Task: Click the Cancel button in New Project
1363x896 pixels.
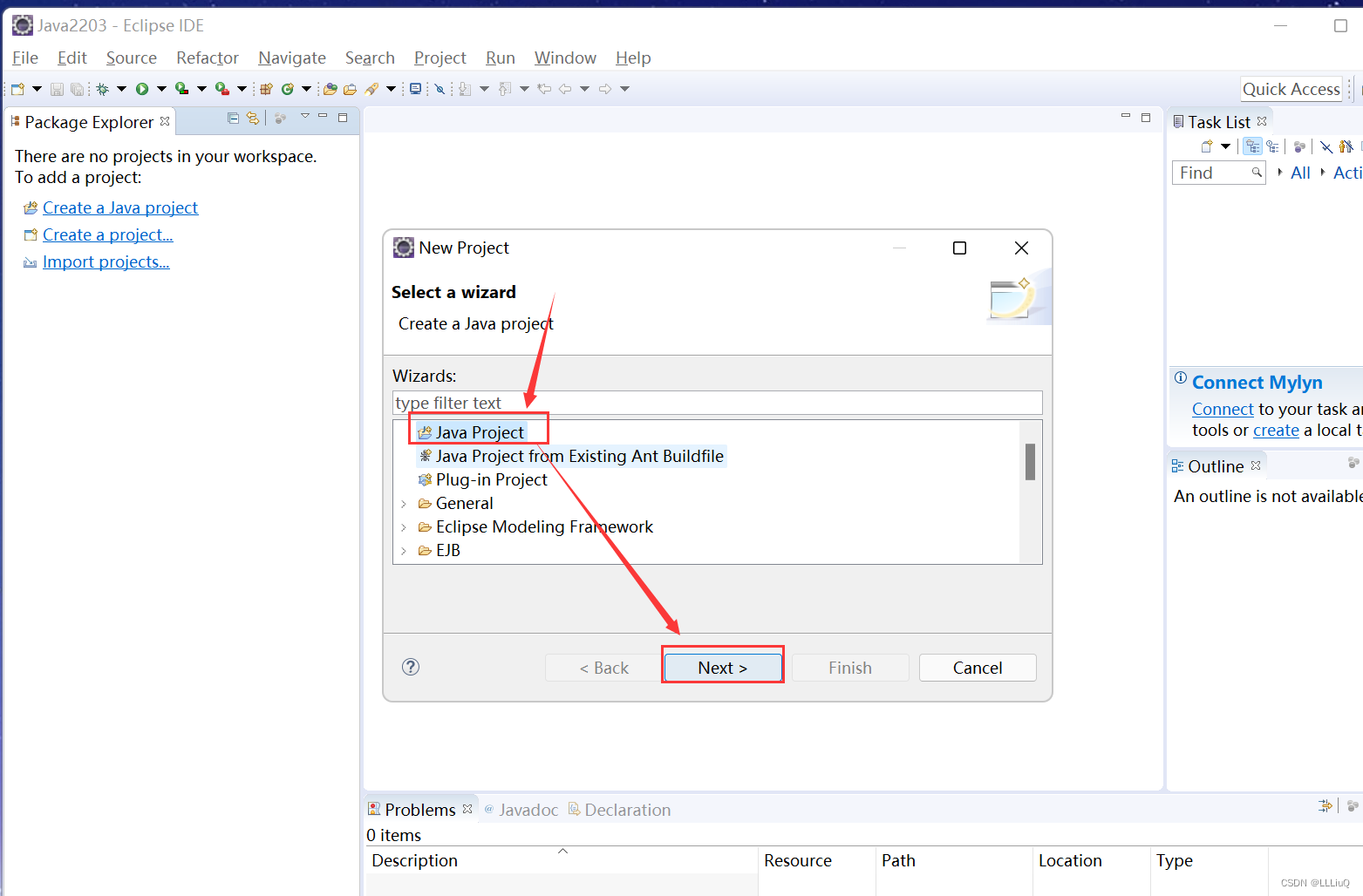Action: 978,668
